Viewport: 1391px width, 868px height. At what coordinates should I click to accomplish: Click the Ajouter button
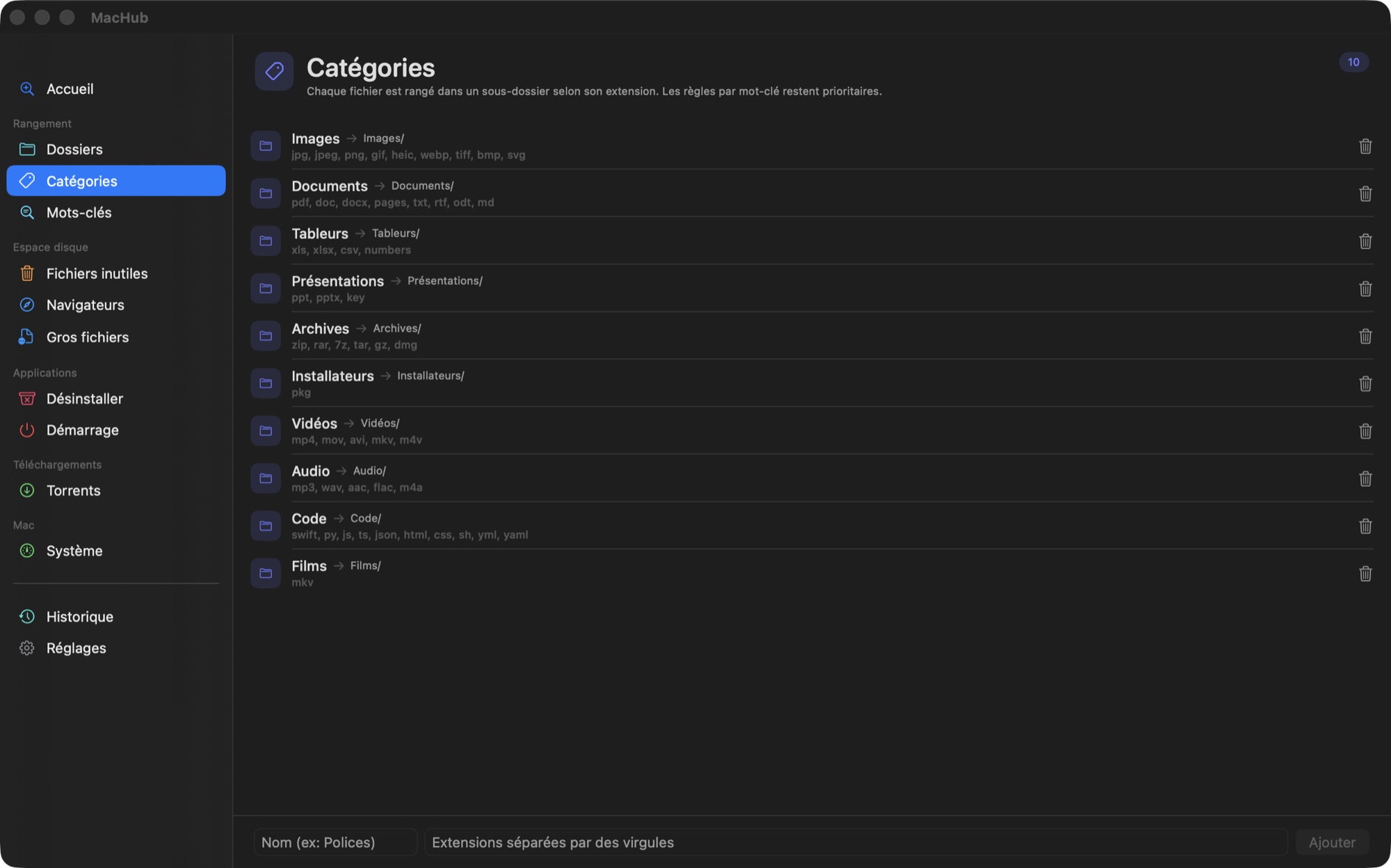[x=1332, y=842]
